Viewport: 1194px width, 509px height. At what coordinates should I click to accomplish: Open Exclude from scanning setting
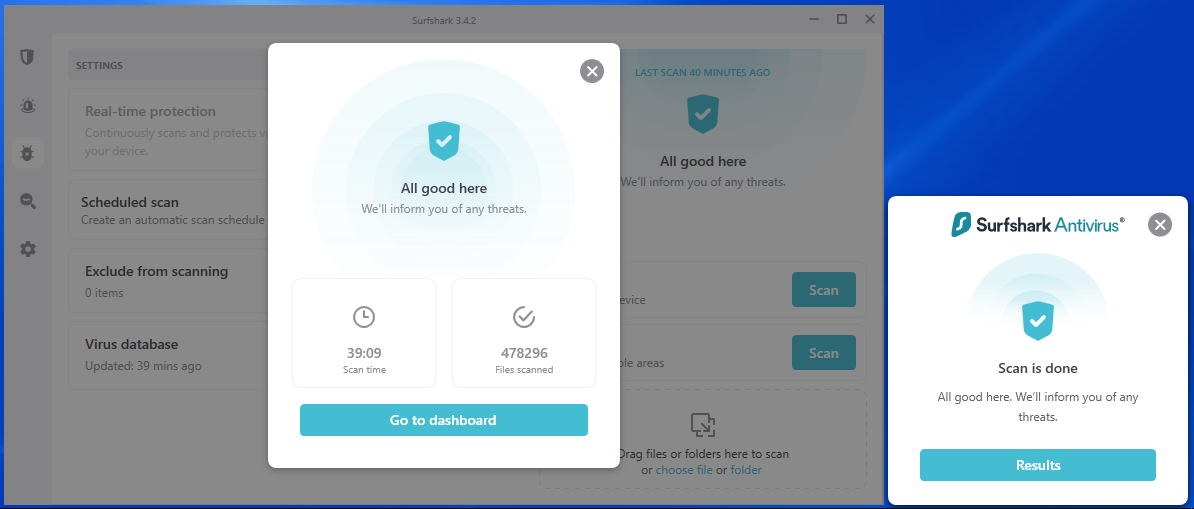click(169, 280)
